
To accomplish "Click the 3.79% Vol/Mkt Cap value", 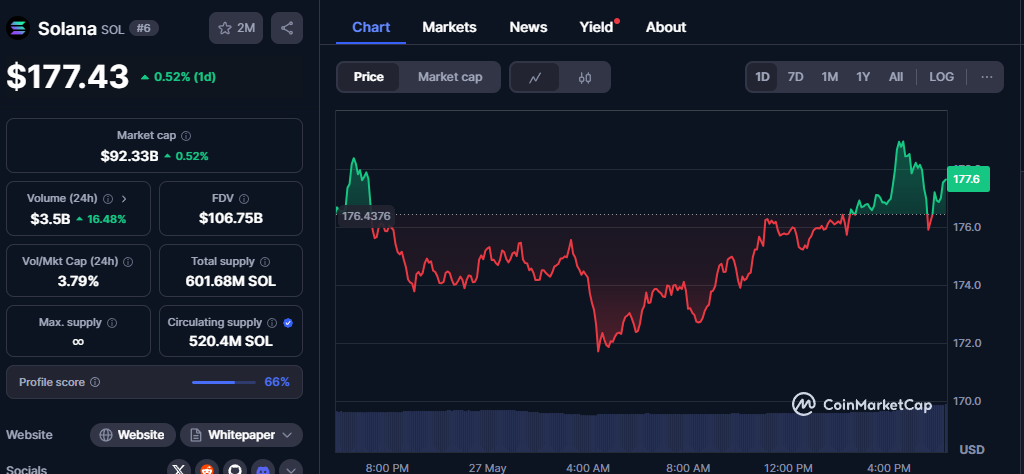I will pos(78,281).
